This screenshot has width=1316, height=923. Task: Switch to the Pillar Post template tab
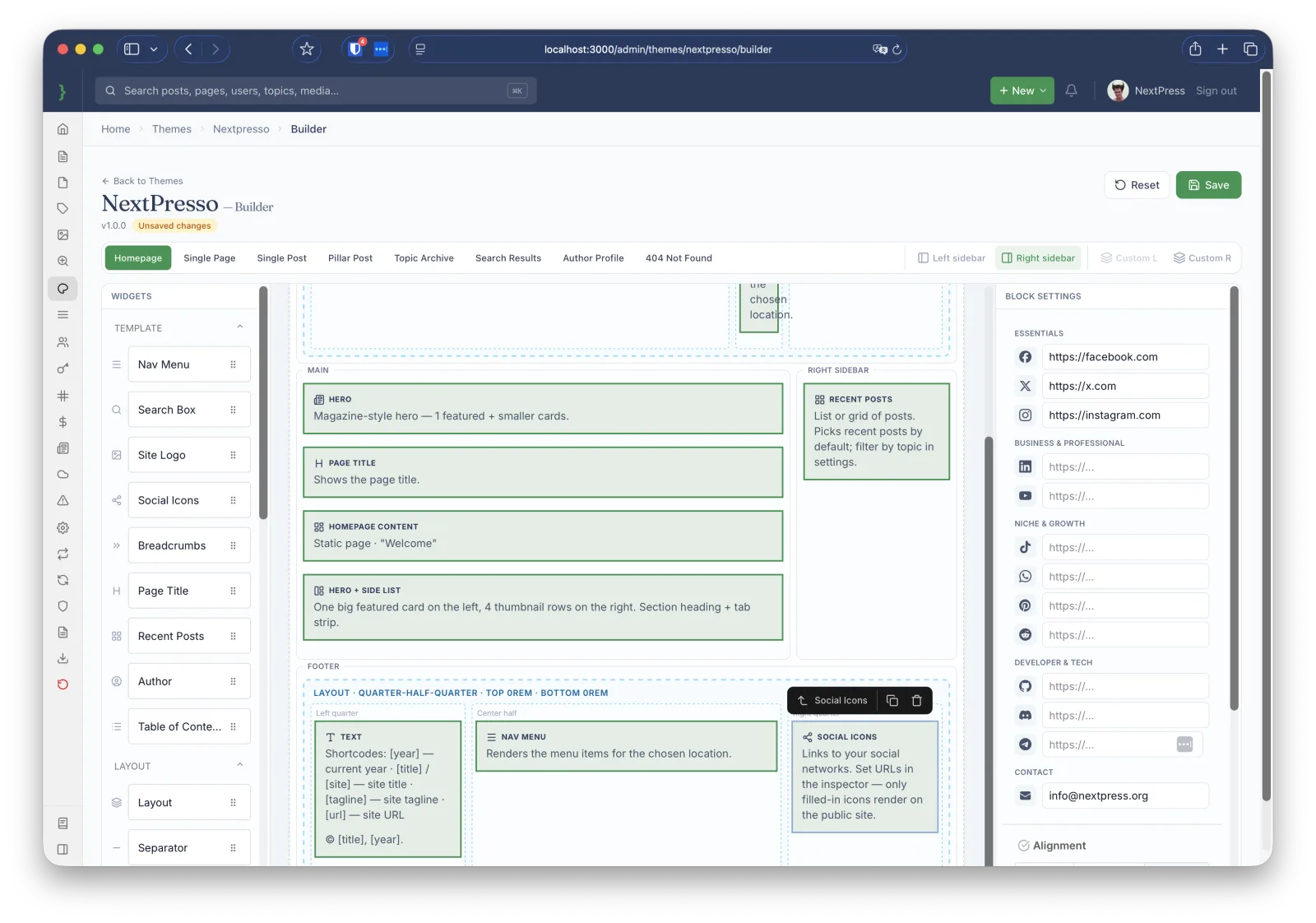(350, 258)
